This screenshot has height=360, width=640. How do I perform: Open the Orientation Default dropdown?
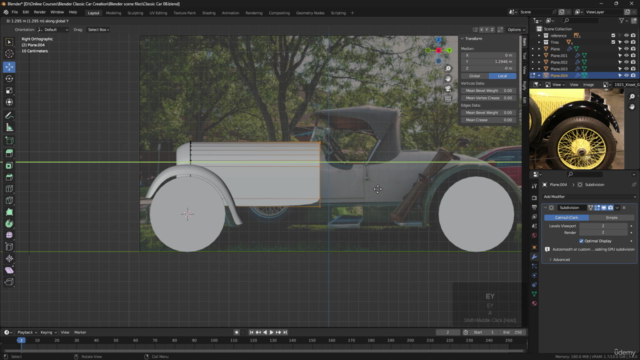click(x=53, y=30)
